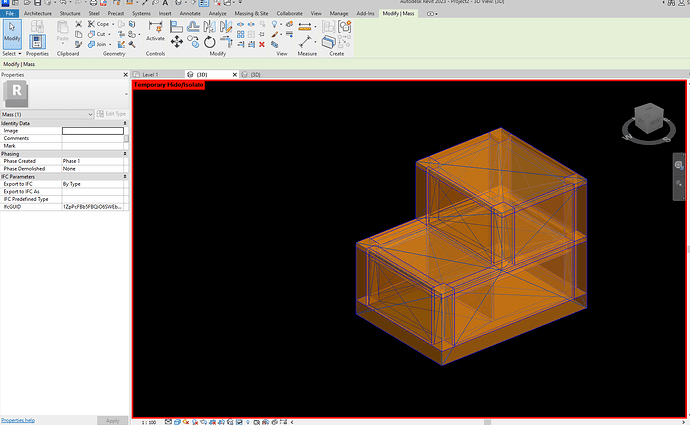This screenshot has width=690, height=425.
Task: Click the Apply button in Properties
Action: coord(113,421)
